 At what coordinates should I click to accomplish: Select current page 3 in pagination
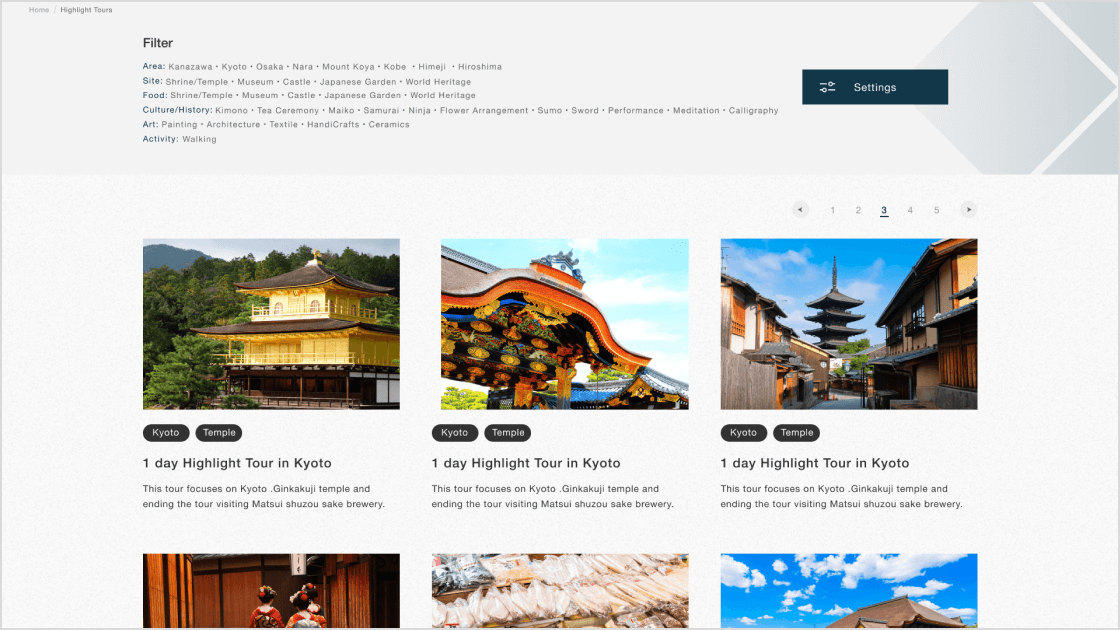884,210
